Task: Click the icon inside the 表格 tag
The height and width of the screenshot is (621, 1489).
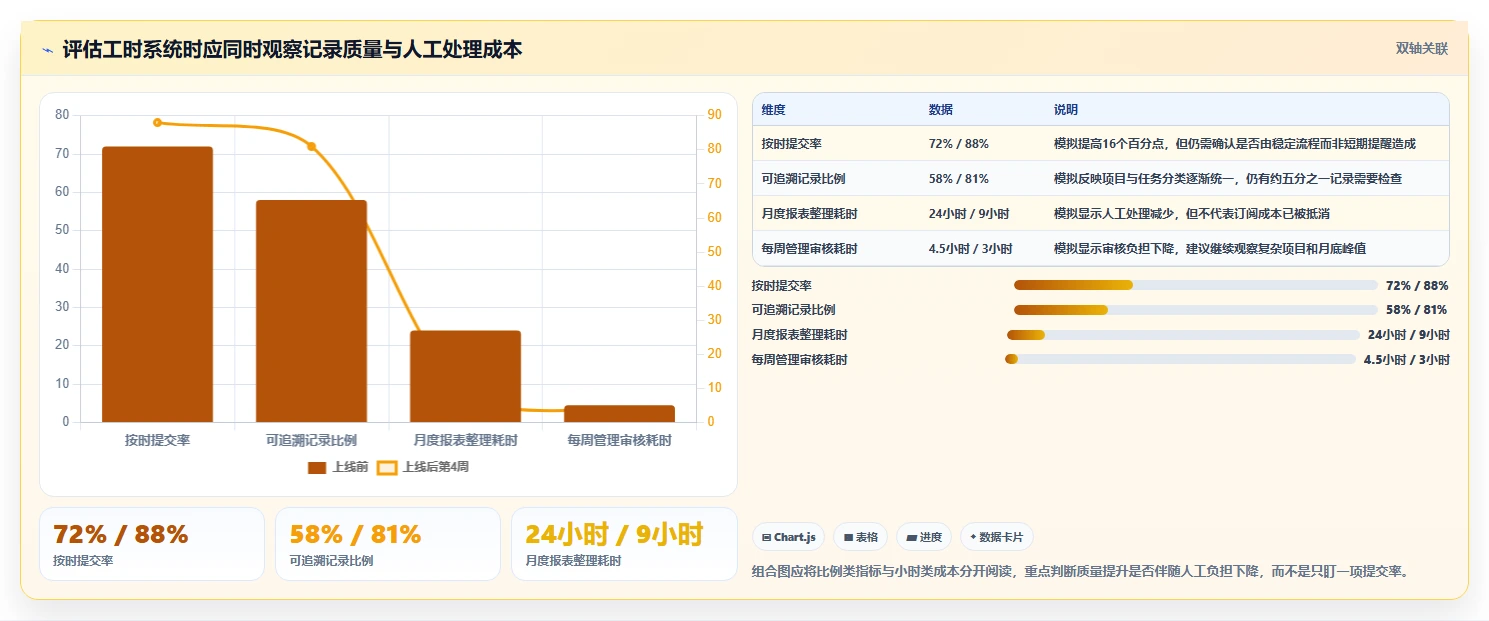Action: click(x=848, y=537)
